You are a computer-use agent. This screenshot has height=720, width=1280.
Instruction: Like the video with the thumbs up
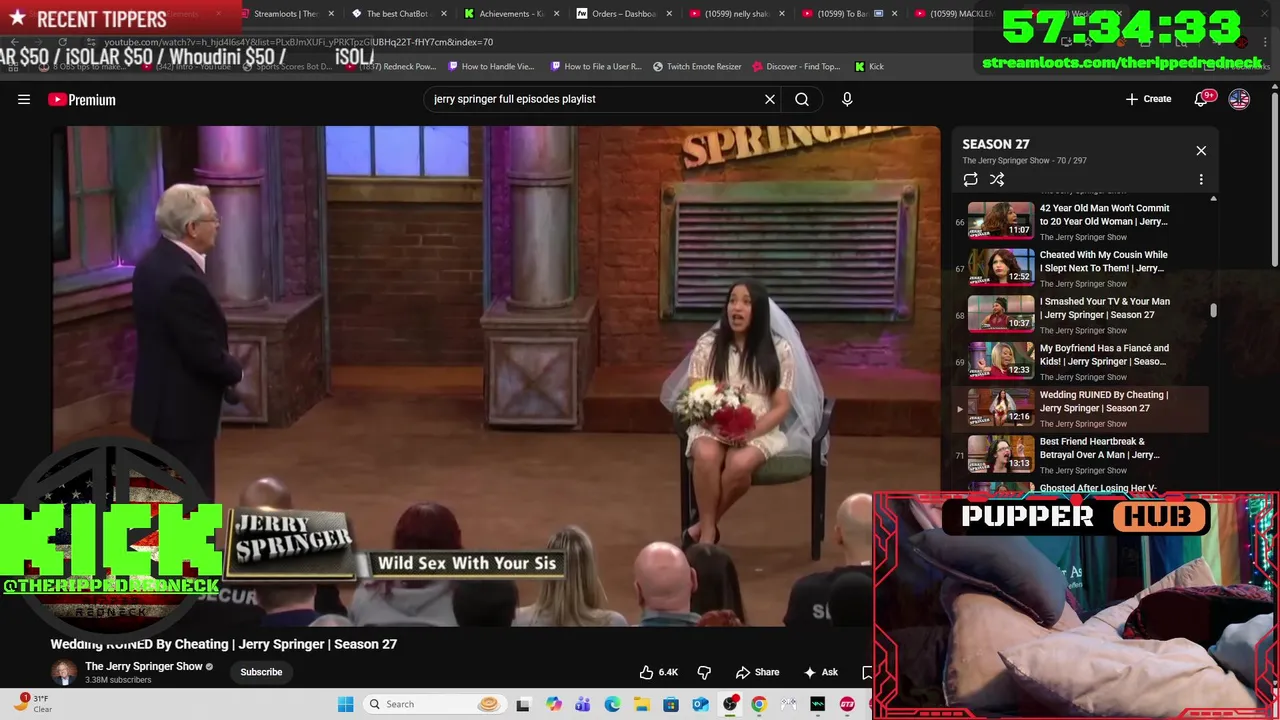(659, 672)
